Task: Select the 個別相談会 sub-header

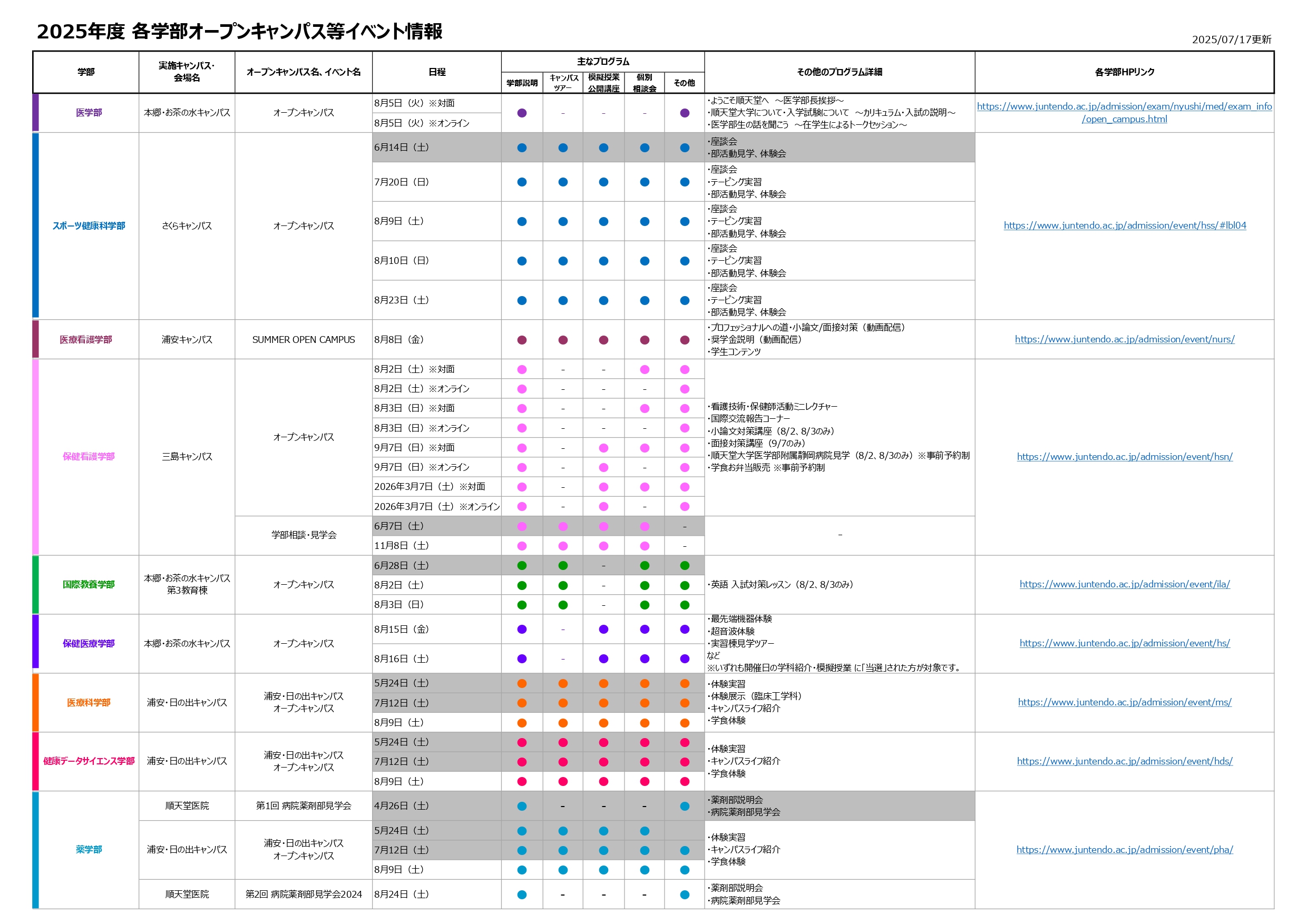Action: click(645, 83)
